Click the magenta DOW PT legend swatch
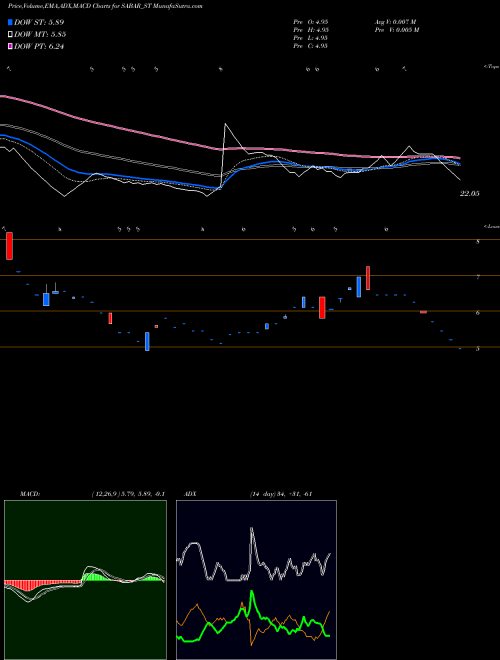 [x=10, y=46]
